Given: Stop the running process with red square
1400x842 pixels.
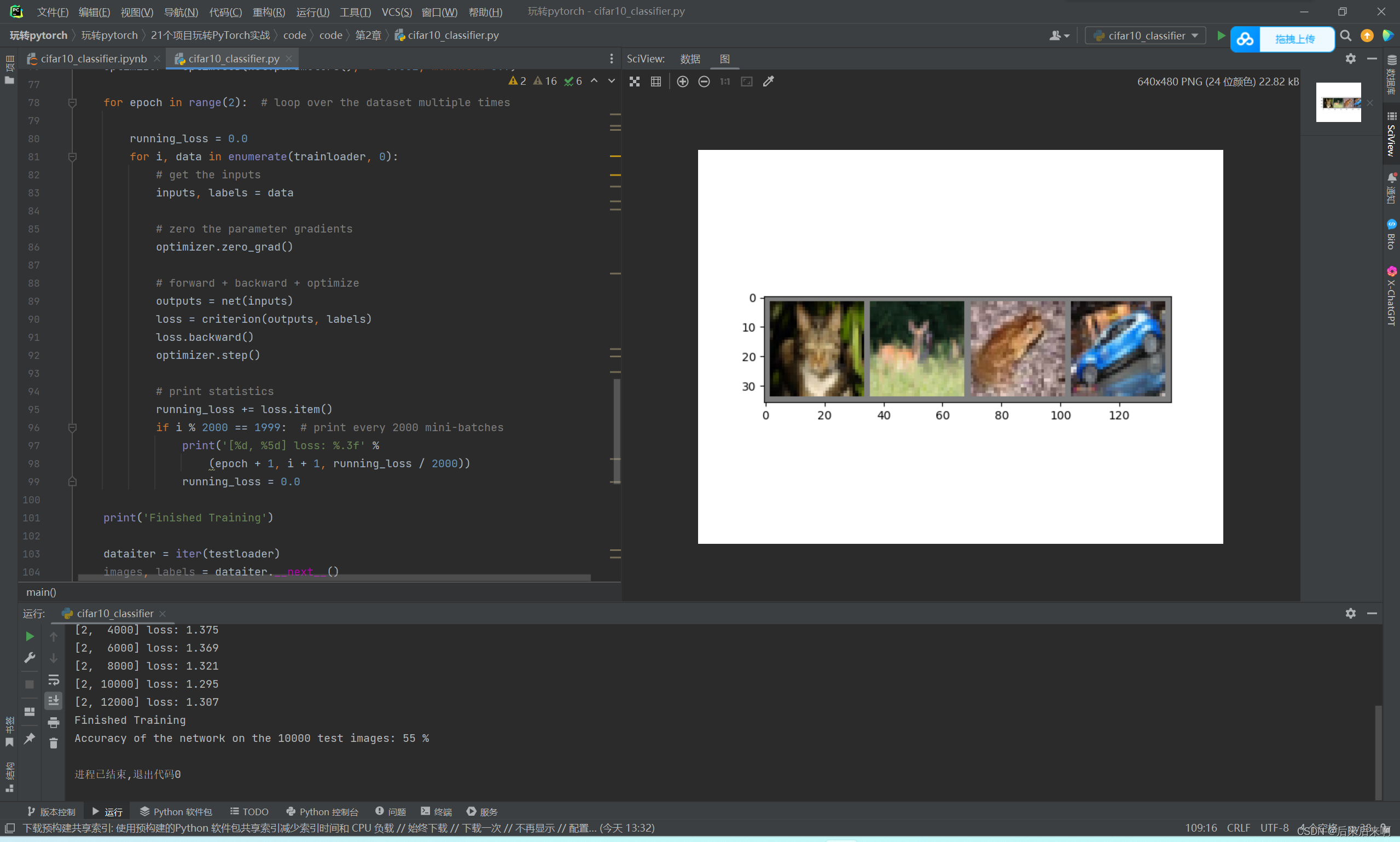Looking at the screenshot, I should coord(30,684).
